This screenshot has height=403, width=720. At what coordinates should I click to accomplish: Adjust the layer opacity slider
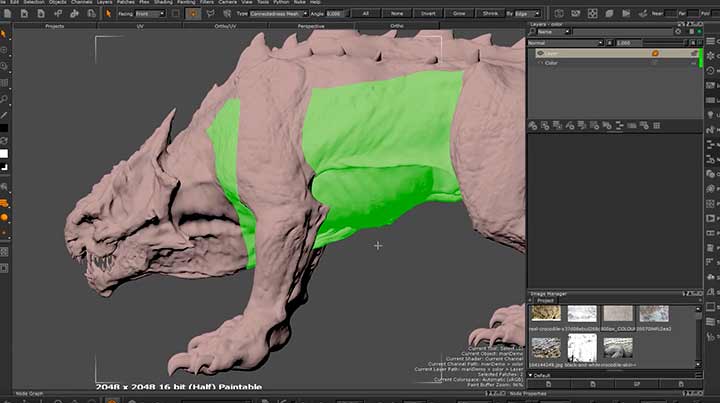664,43
